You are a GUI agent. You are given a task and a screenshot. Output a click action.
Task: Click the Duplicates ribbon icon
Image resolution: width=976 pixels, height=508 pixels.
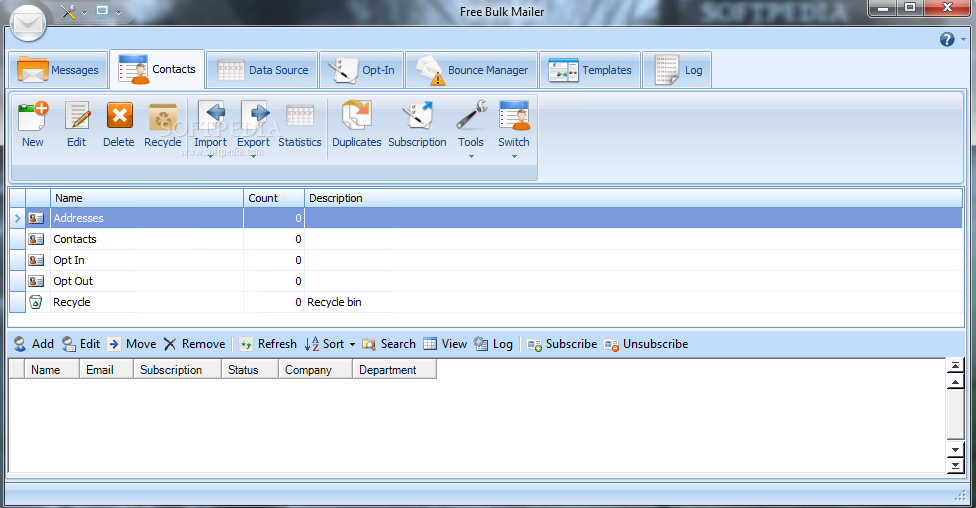click(x=357, y=116)
